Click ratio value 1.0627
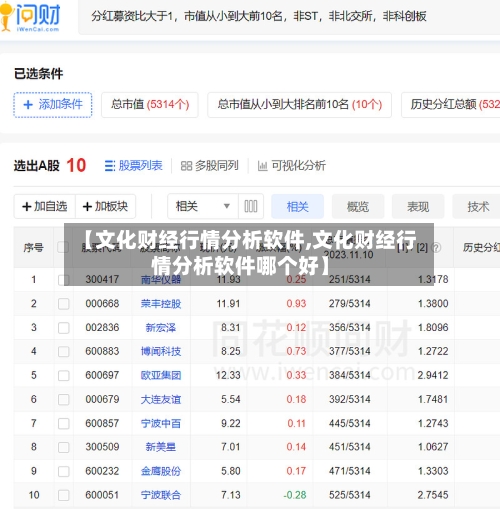 (433, 447)
